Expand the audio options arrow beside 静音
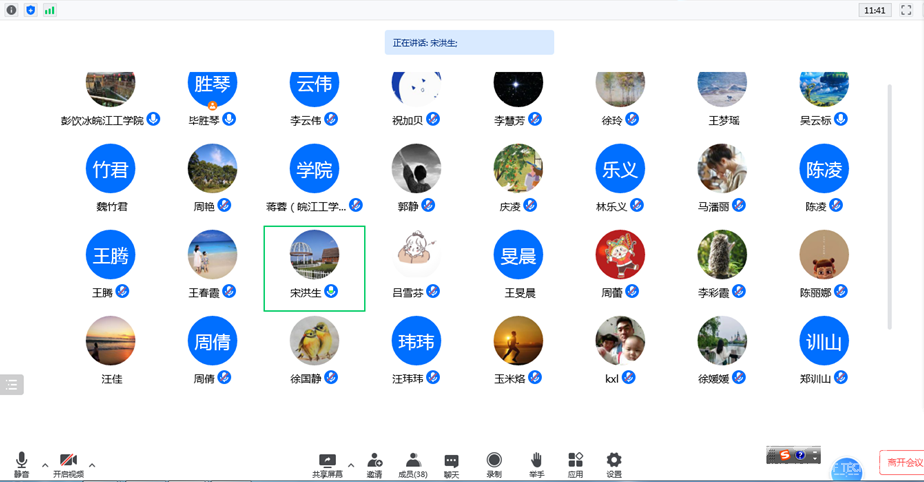Image resolution: width=924 pixels, height=482 pixels. coord(45,465)
